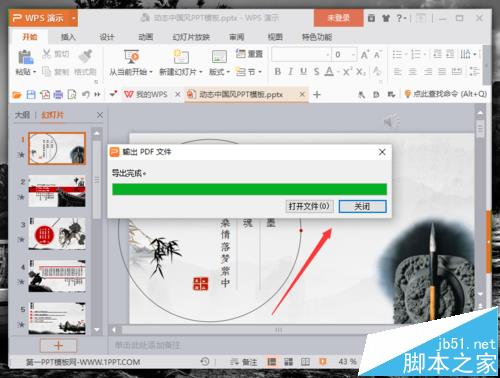Toggle Strikethrough S formatting
Screen dimensions: 500x378
(x=316, y=71)
